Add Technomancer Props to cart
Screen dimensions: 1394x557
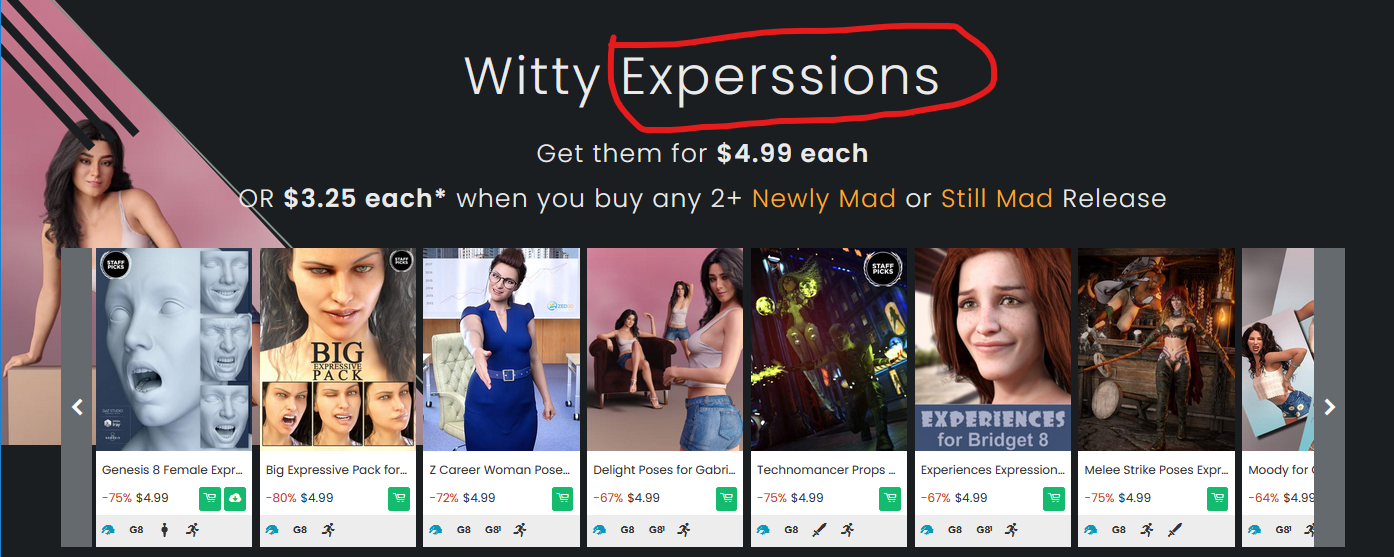(x=890, y=498)
